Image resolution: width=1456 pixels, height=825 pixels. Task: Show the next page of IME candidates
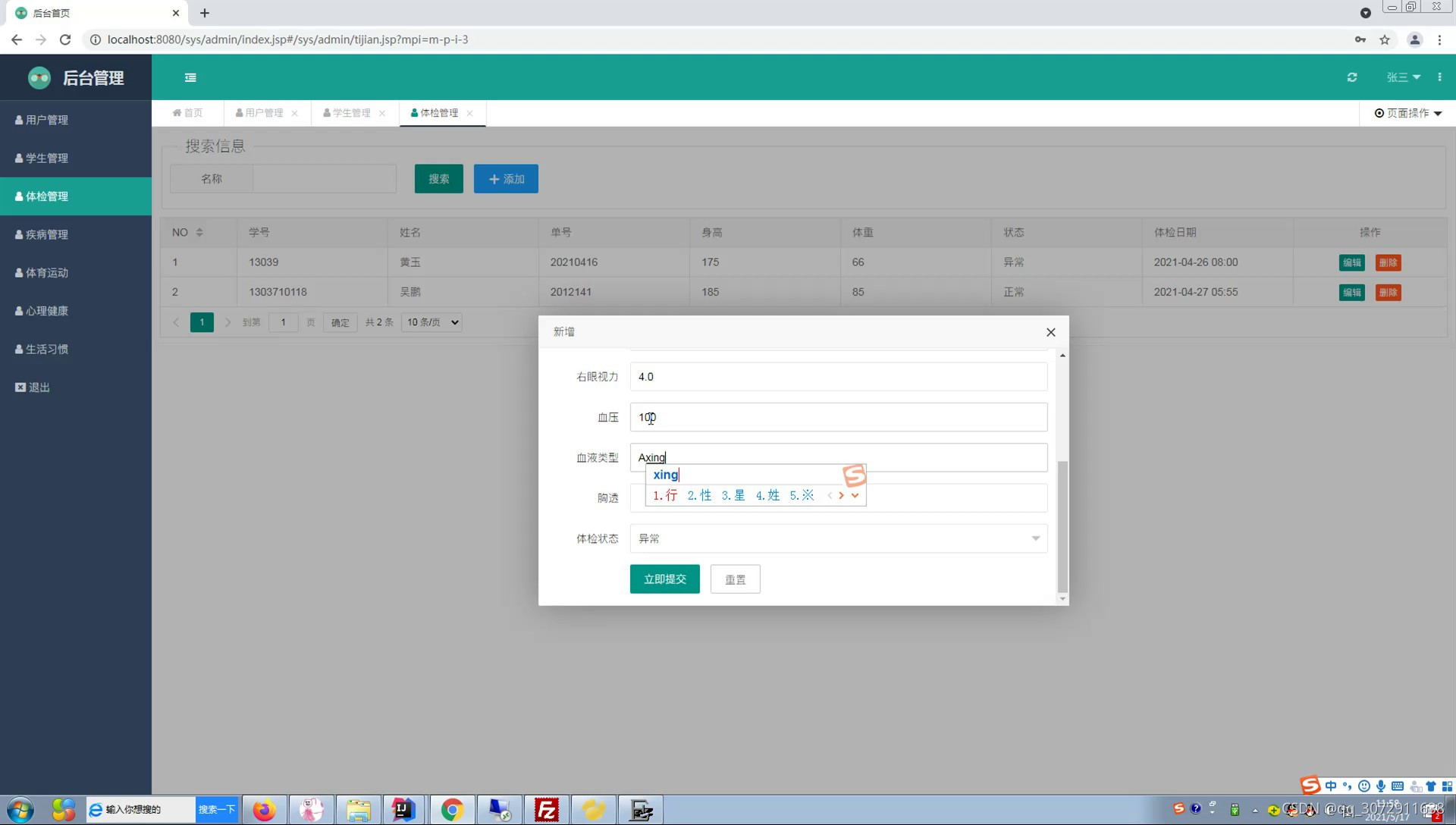[841, 495]
